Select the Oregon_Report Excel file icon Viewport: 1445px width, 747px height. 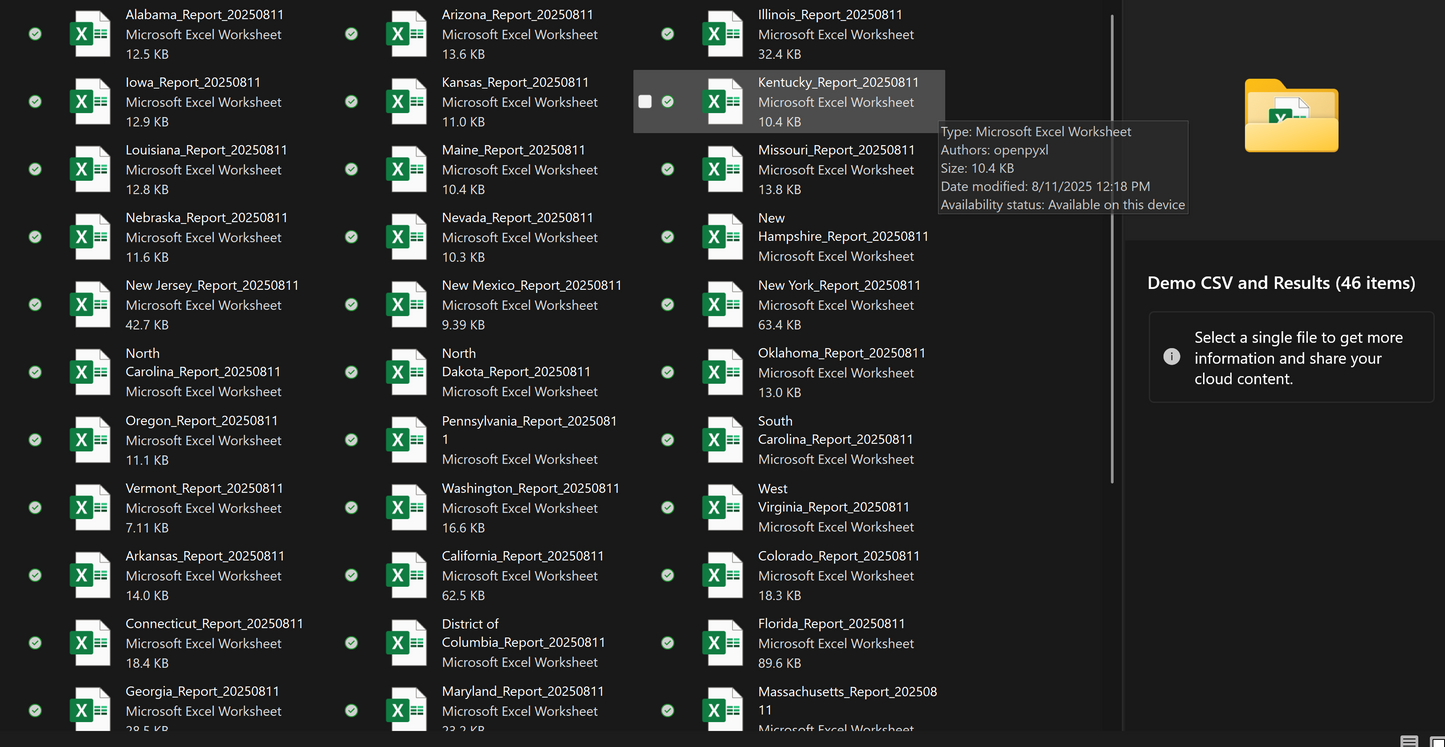pyautogui.click(x=90, y=440)
